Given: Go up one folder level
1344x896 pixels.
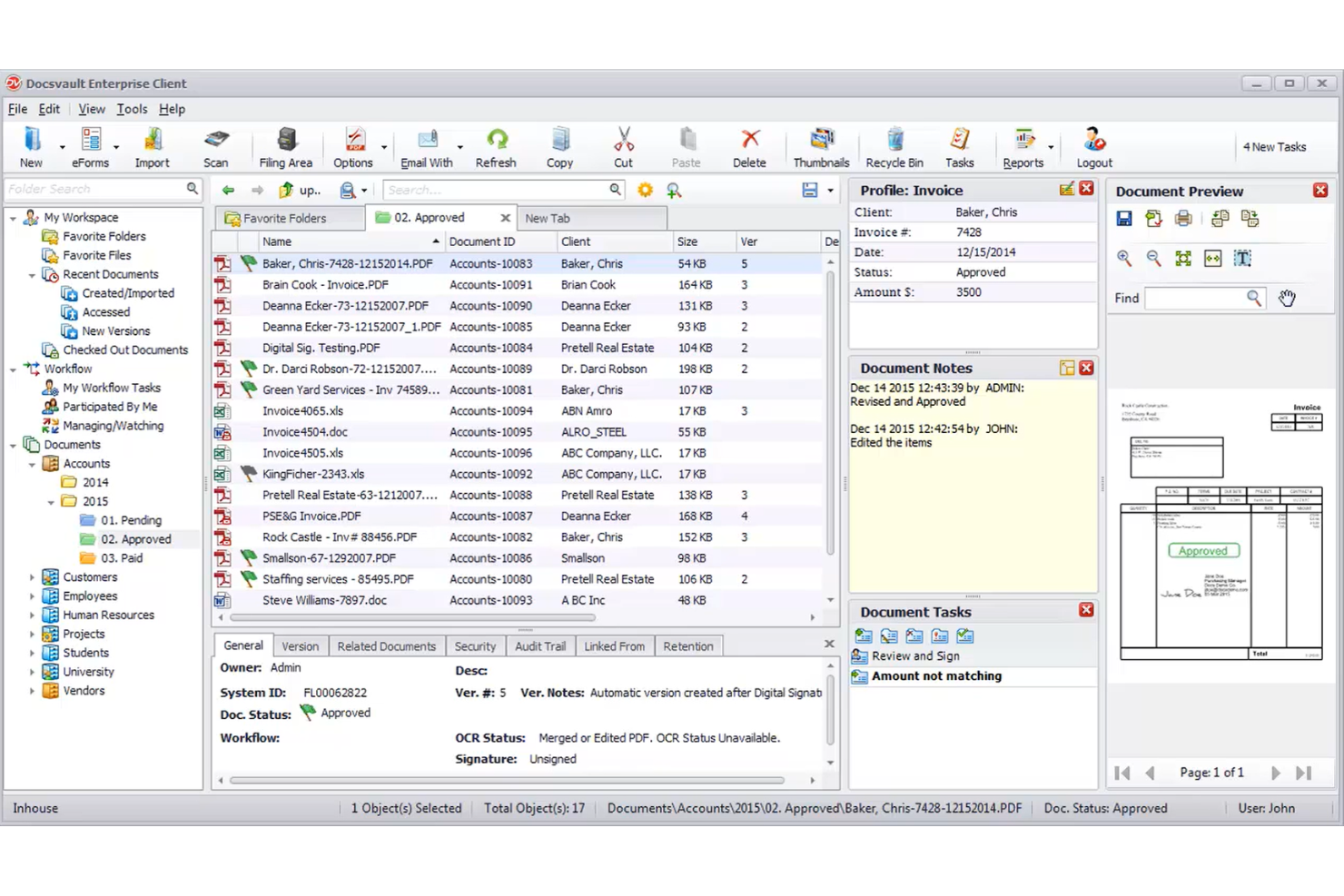Looking at the screenshot, I should 300,190.
